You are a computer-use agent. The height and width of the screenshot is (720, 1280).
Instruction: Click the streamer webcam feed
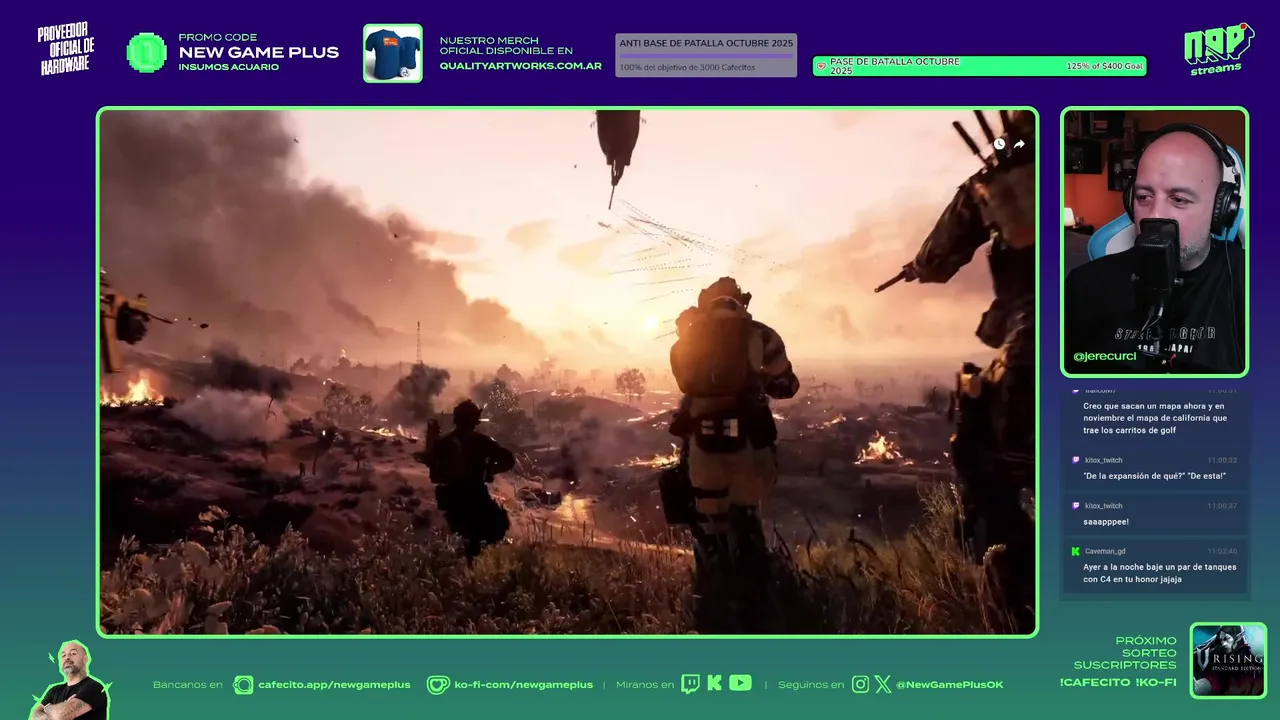(1154, 241)
